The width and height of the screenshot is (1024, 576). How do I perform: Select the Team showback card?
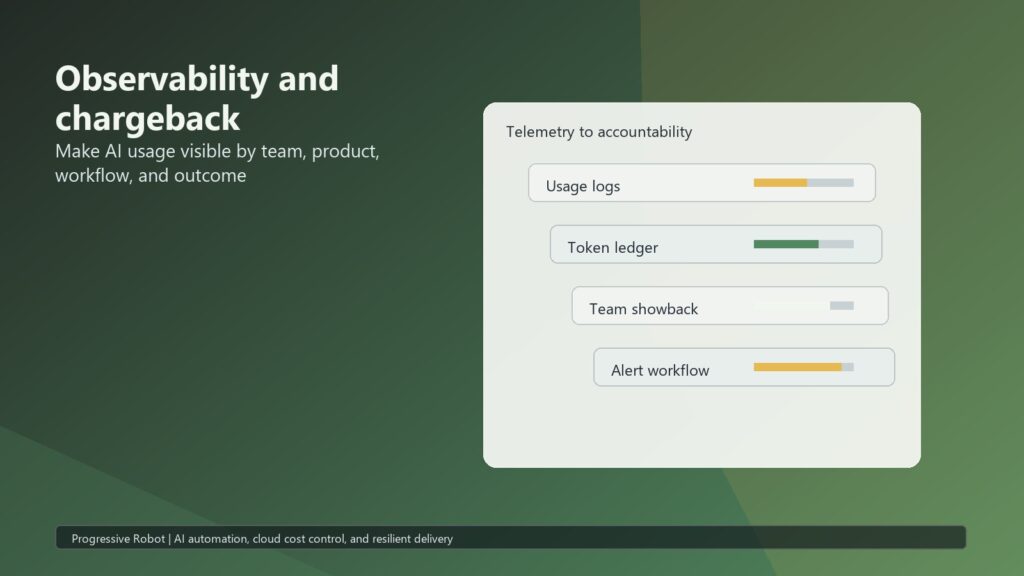tap(729, 306)
